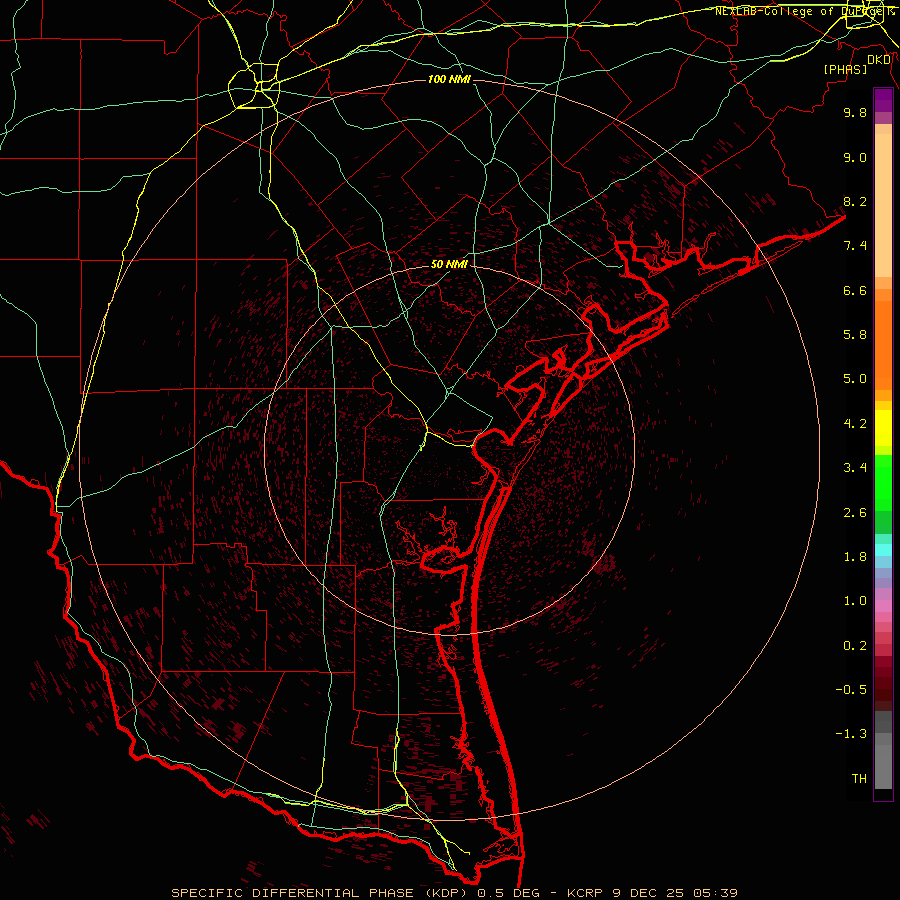Select the 9.8 scale value

click(x=855, y=112)
